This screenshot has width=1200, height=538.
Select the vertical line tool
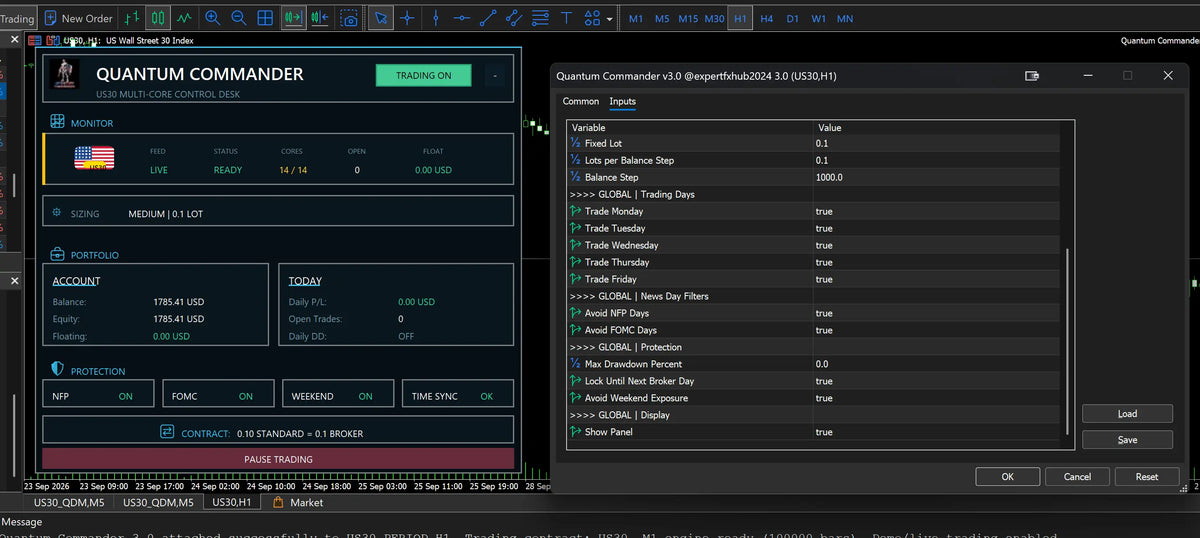tap(435, 18)
